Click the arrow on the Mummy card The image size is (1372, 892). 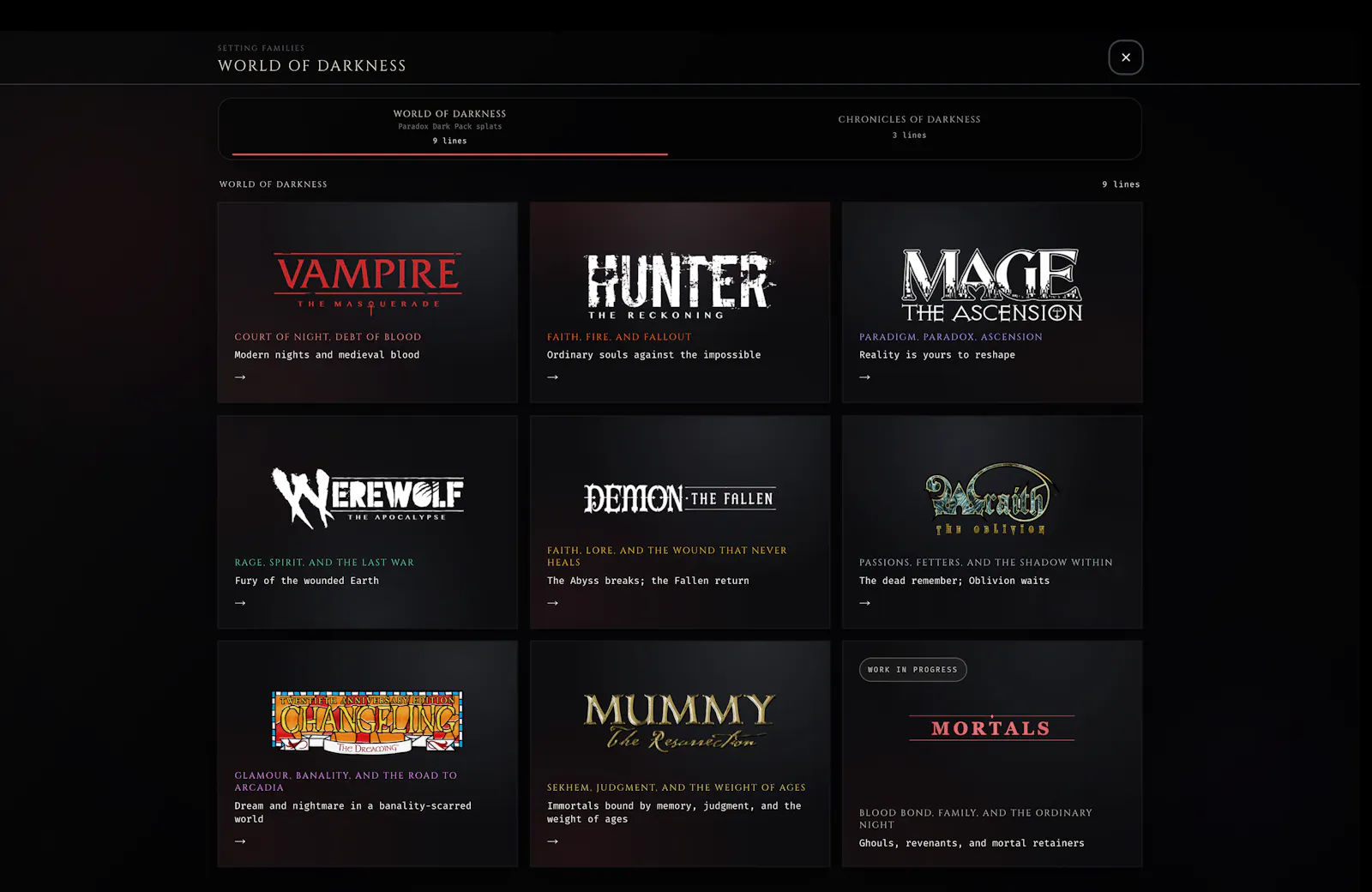coord(553,841)
